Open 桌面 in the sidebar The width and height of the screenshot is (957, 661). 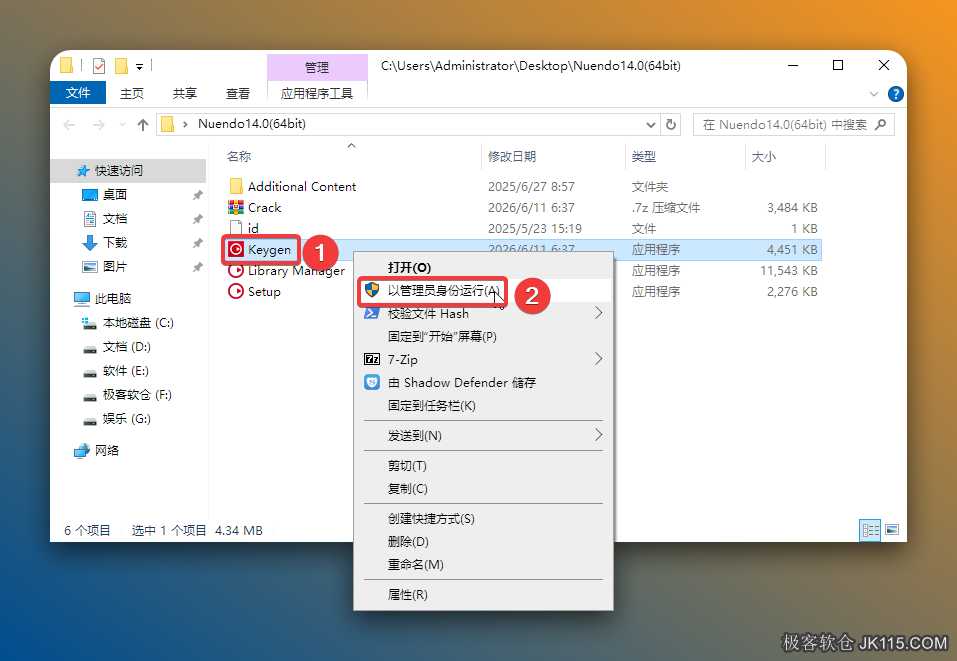[115, 194]
